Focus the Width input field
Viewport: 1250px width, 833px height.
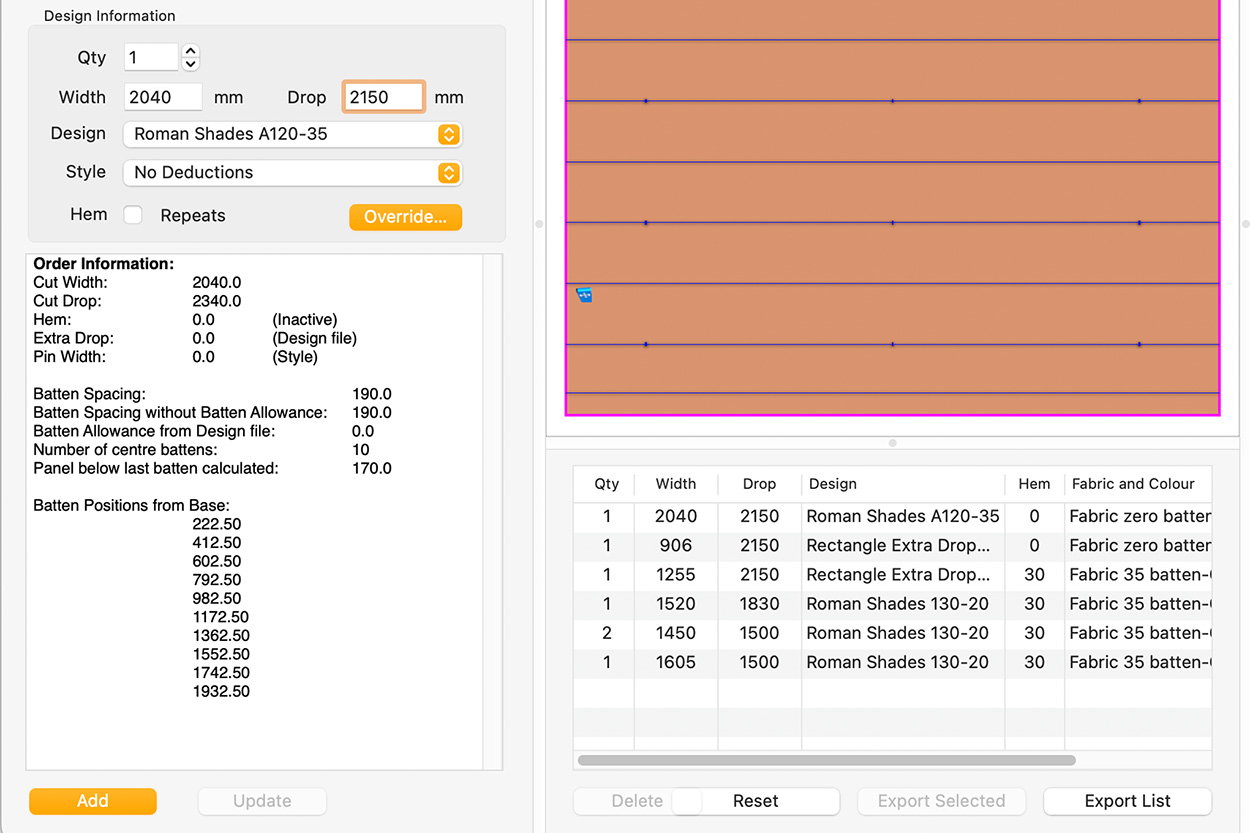[x=164, y=97]
